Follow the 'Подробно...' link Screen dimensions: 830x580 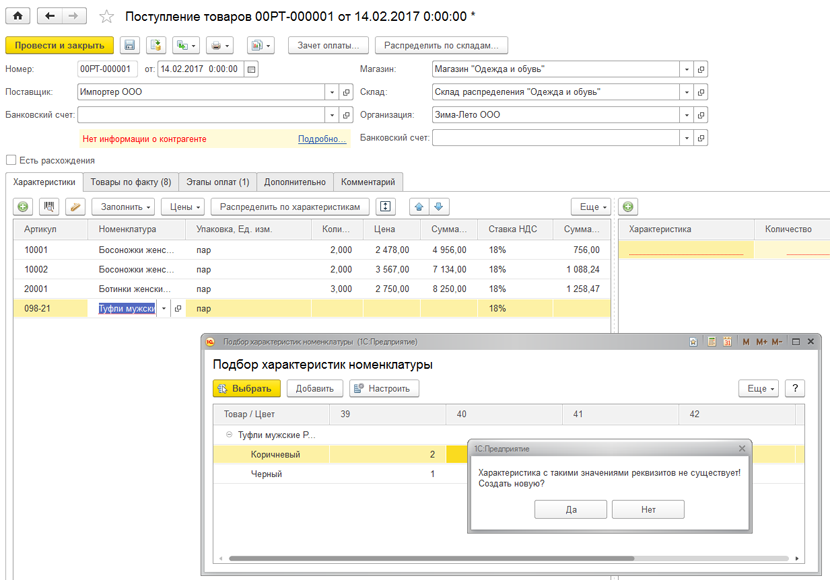pyautogui.click(x=321, y=139)
